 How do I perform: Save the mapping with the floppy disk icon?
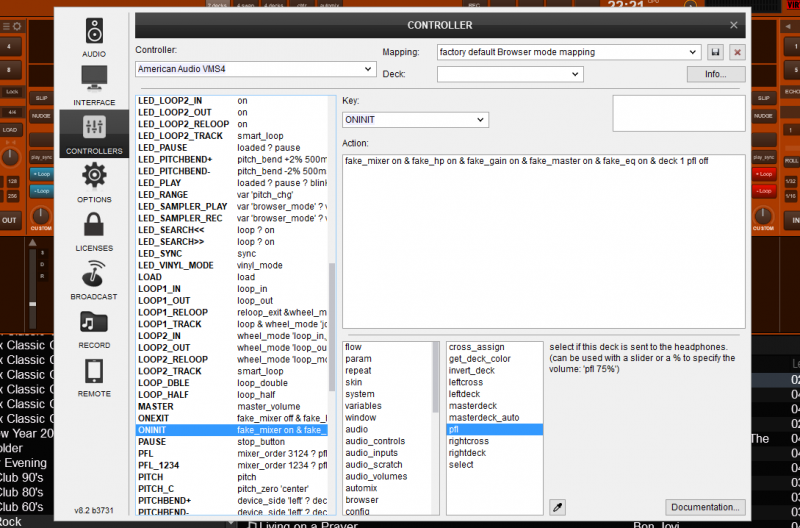coord(715,52)
